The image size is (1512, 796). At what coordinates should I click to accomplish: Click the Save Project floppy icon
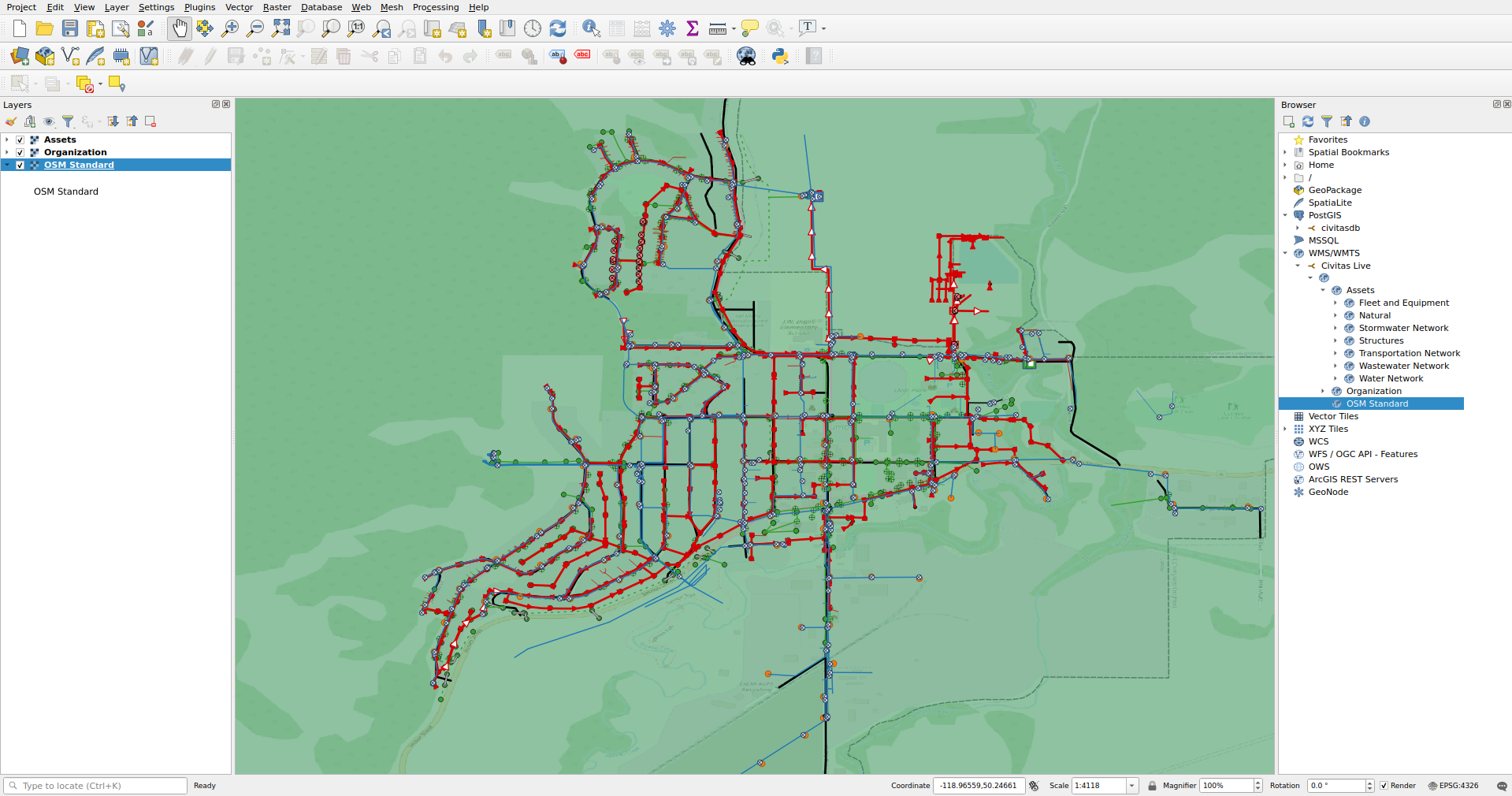coord(70,28)
